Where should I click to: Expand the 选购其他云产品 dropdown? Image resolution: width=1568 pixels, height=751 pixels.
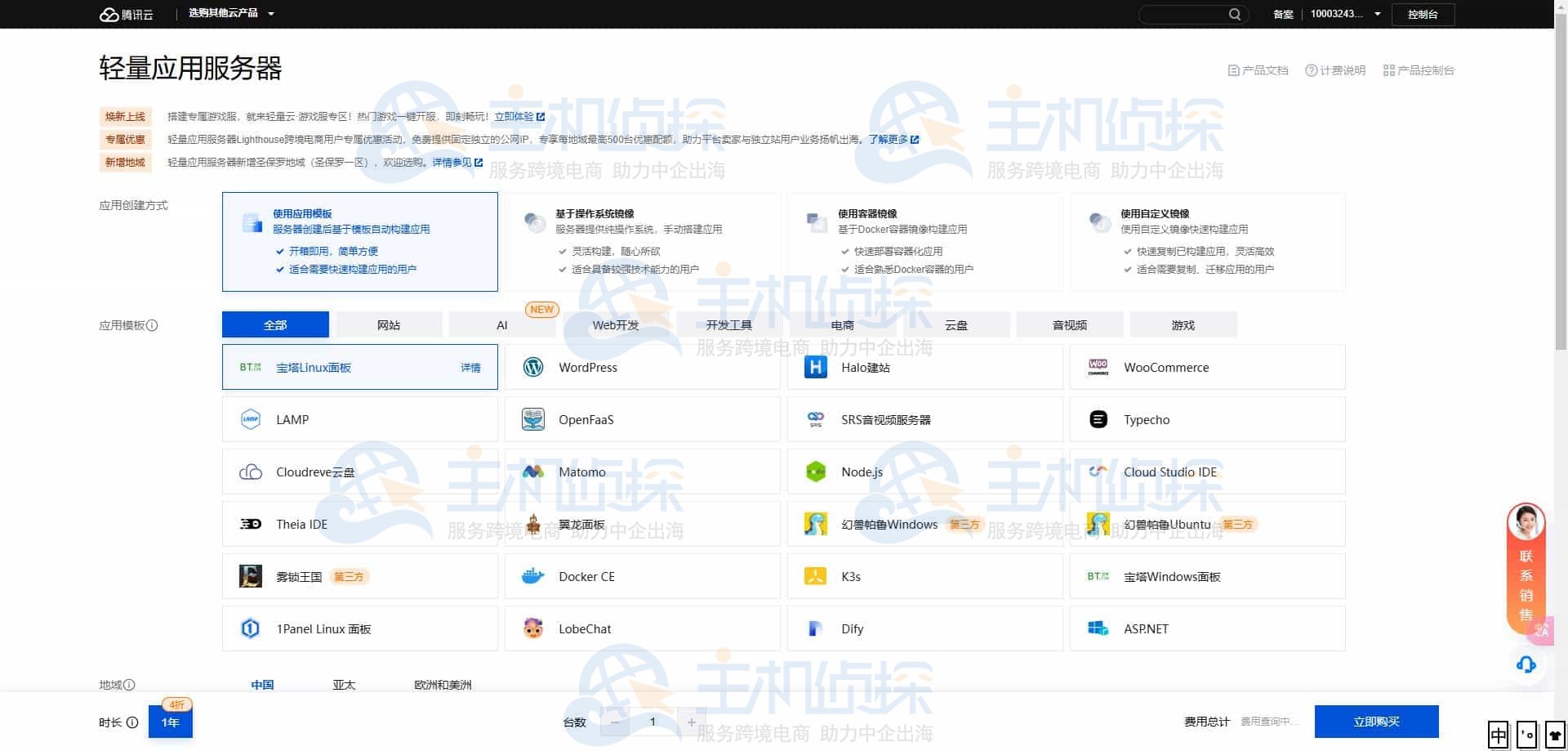point(231,14)
